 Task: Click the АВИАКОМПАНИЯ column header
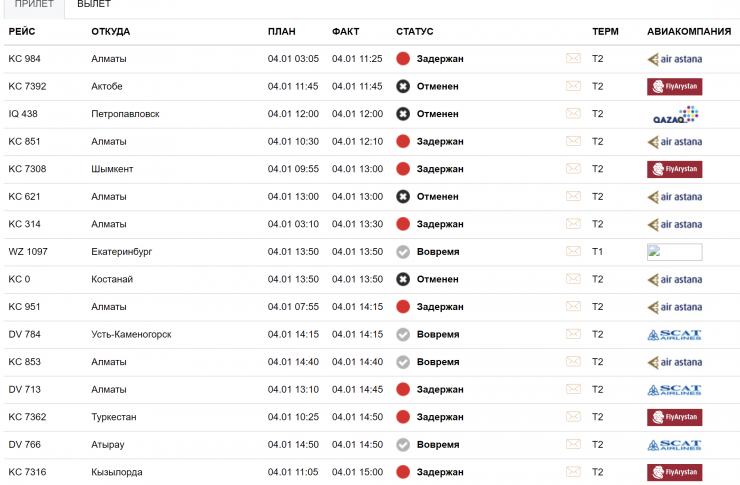coord(688,32)
